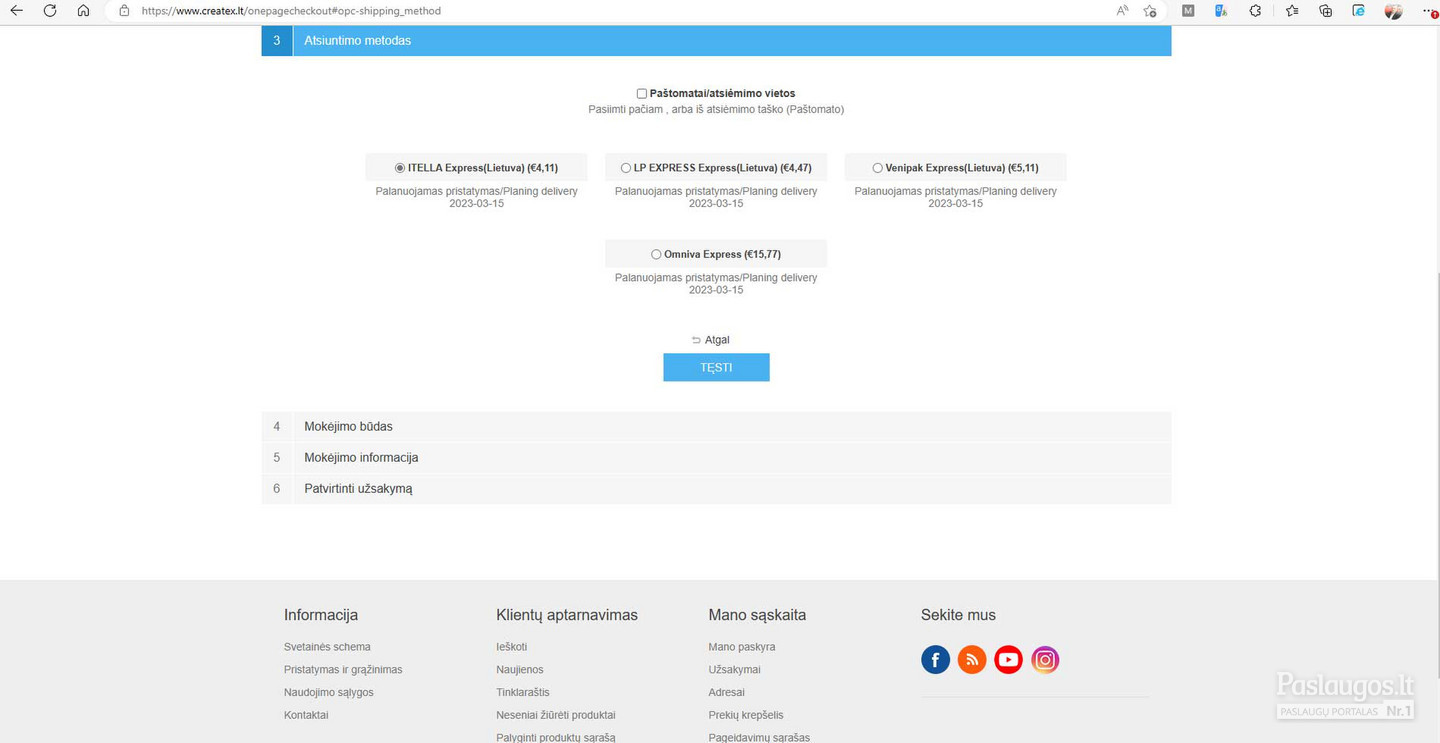The height and width of the screenshot is (743, 1440).
Task: Collapse the Atsiuntimo metodas step header
Action: pyautogui.click(x=716, y=40)
